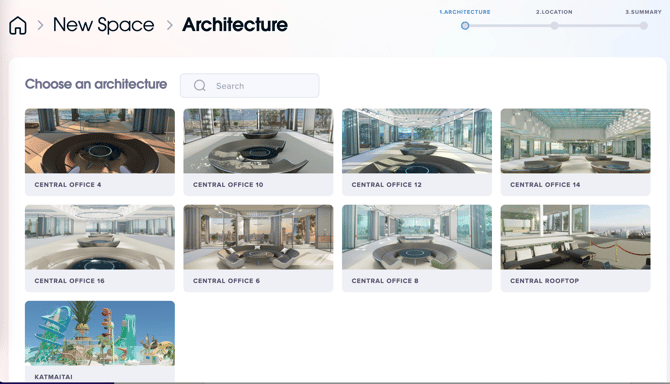Choose the Central Office 12 thumbnail
670x384 pixels.
click(417, 141)
